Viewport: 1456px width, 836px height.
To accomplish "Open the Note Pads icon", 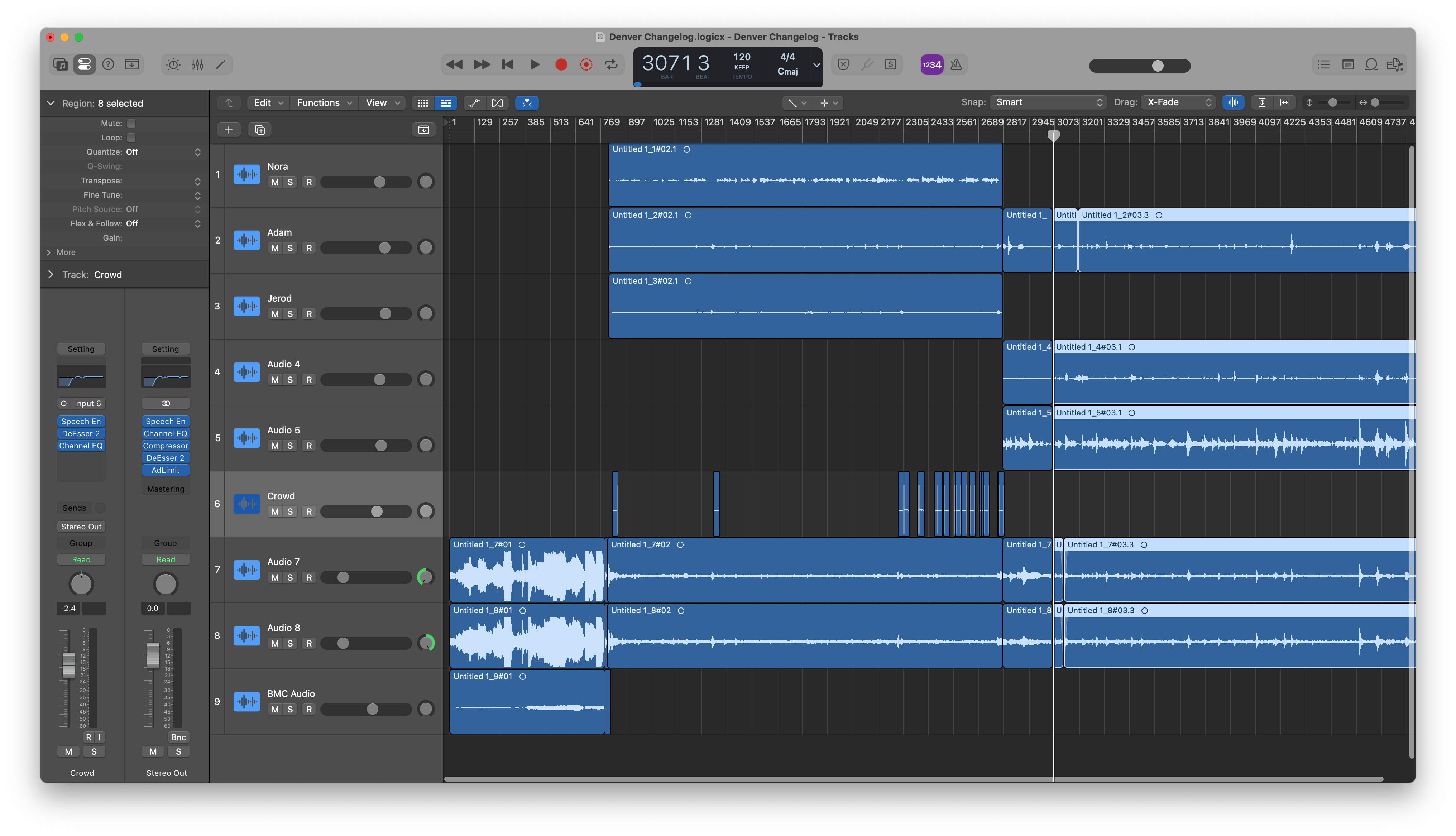I will point(1347,64).
